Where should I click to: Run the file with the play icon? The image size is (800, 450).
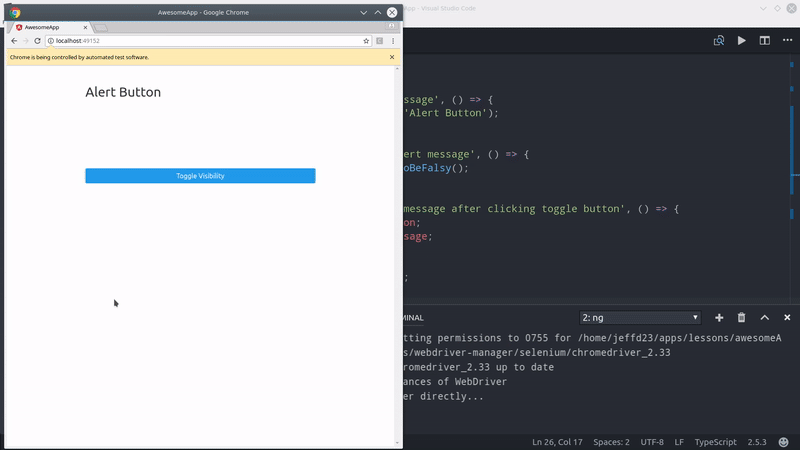(741, 41)
